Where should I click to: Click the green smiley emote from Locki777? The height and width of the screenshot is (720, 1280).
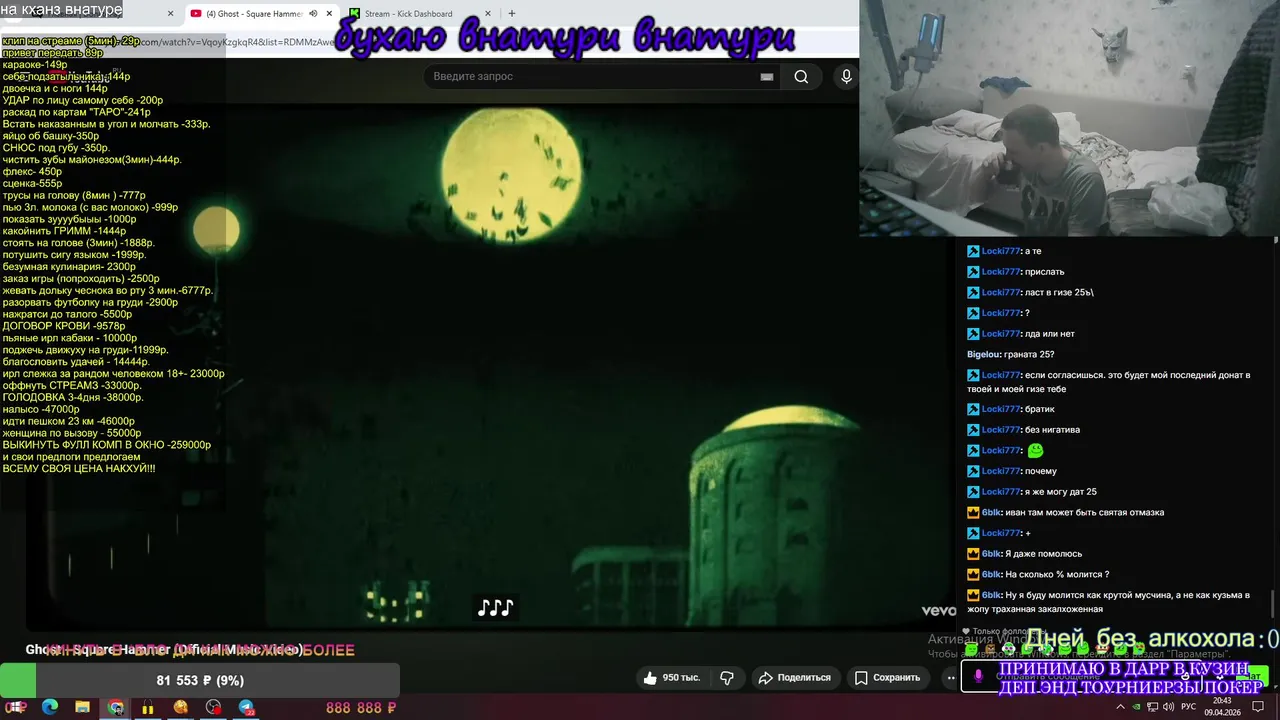pos(1035,450)
